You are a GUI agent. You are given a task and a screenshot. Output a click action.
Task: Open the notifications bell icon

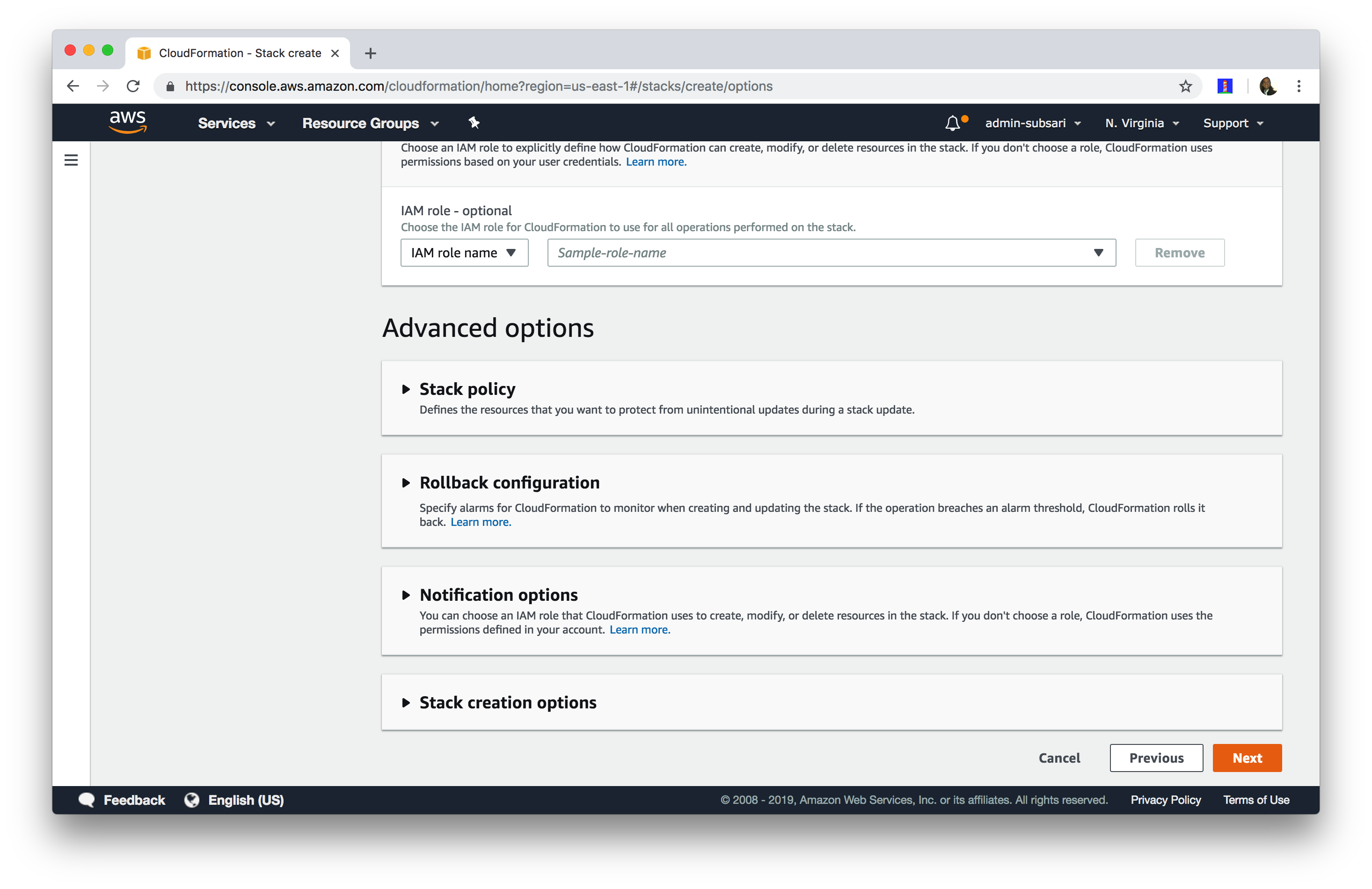click(x=952, y=123)
